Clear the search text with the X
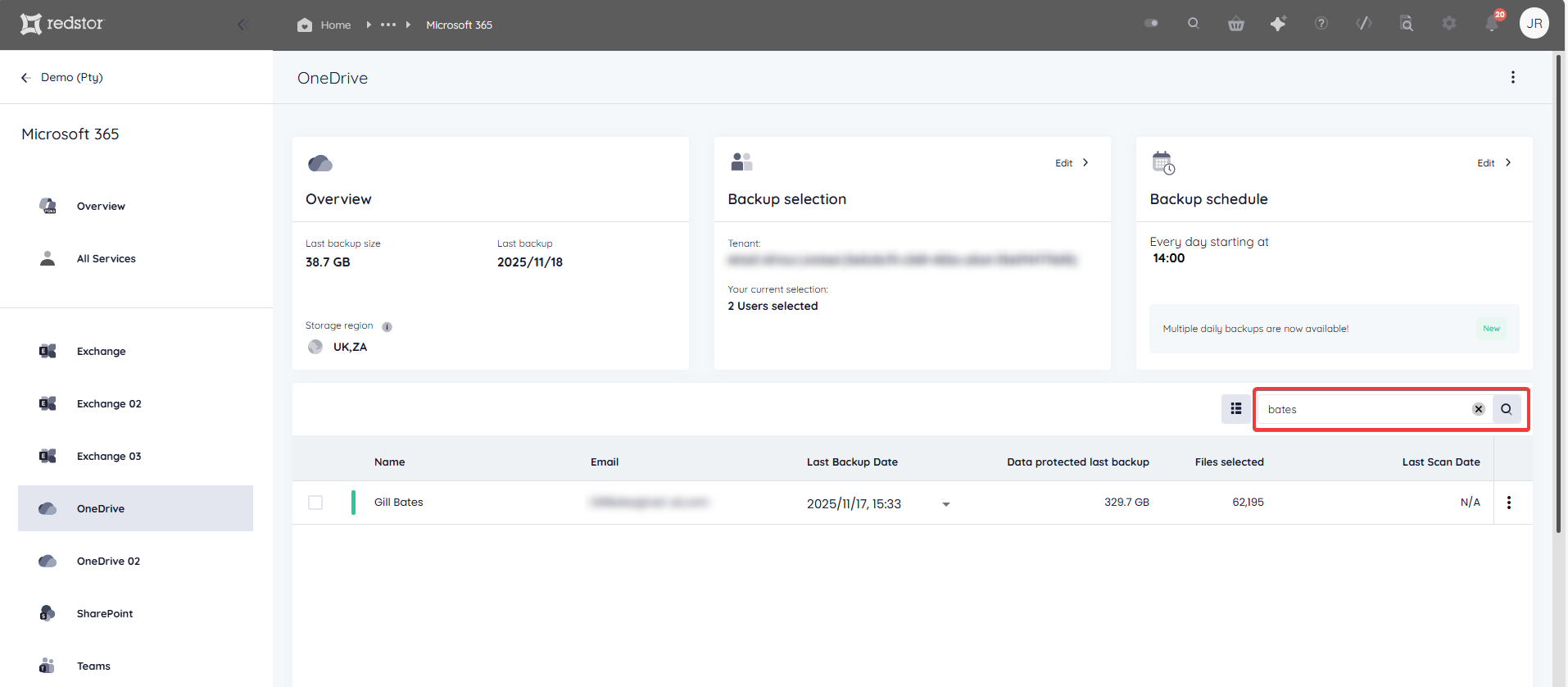Viewport: 1568px width, 687px height. tap(1478, 409)
